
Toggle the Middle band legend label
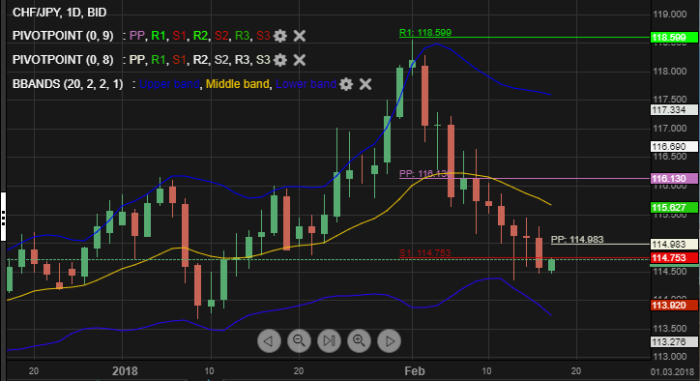(x=238, y=84)
